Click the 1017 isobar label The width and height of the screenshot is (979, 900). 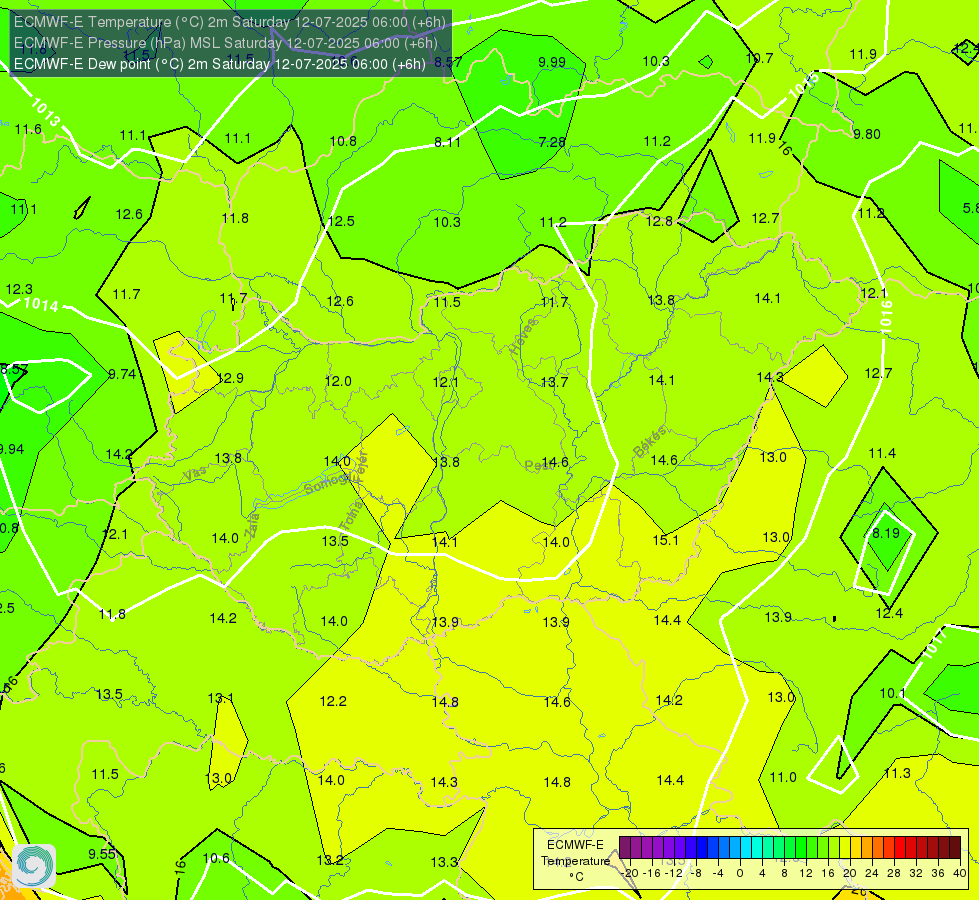tap(935, 644)
